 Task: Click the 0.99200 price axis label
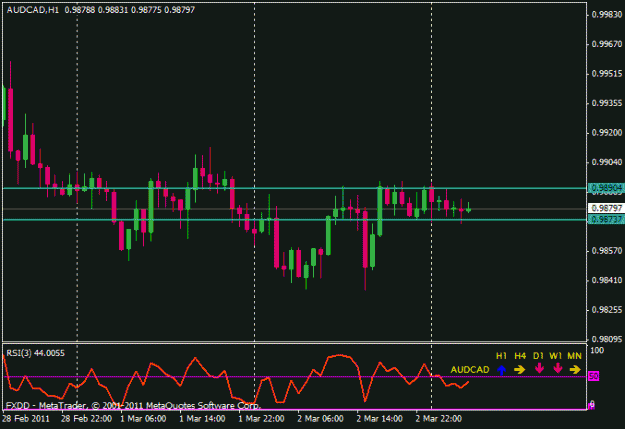coord(607,133)
